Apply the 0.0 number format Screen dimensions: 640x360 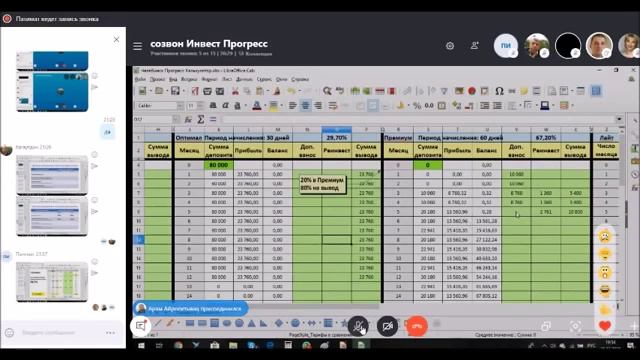(429, 106)
